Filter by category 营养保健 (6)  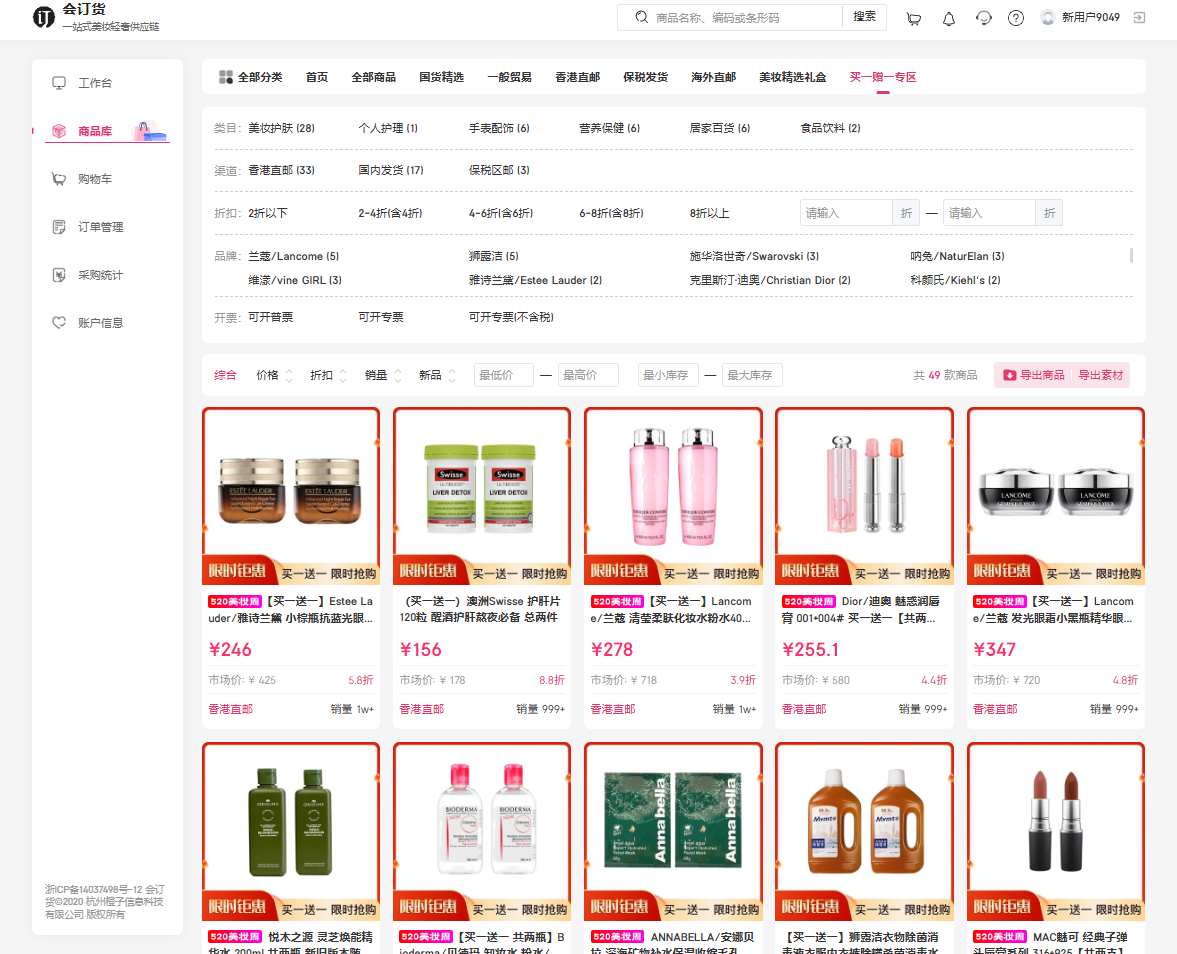(610, 128)
